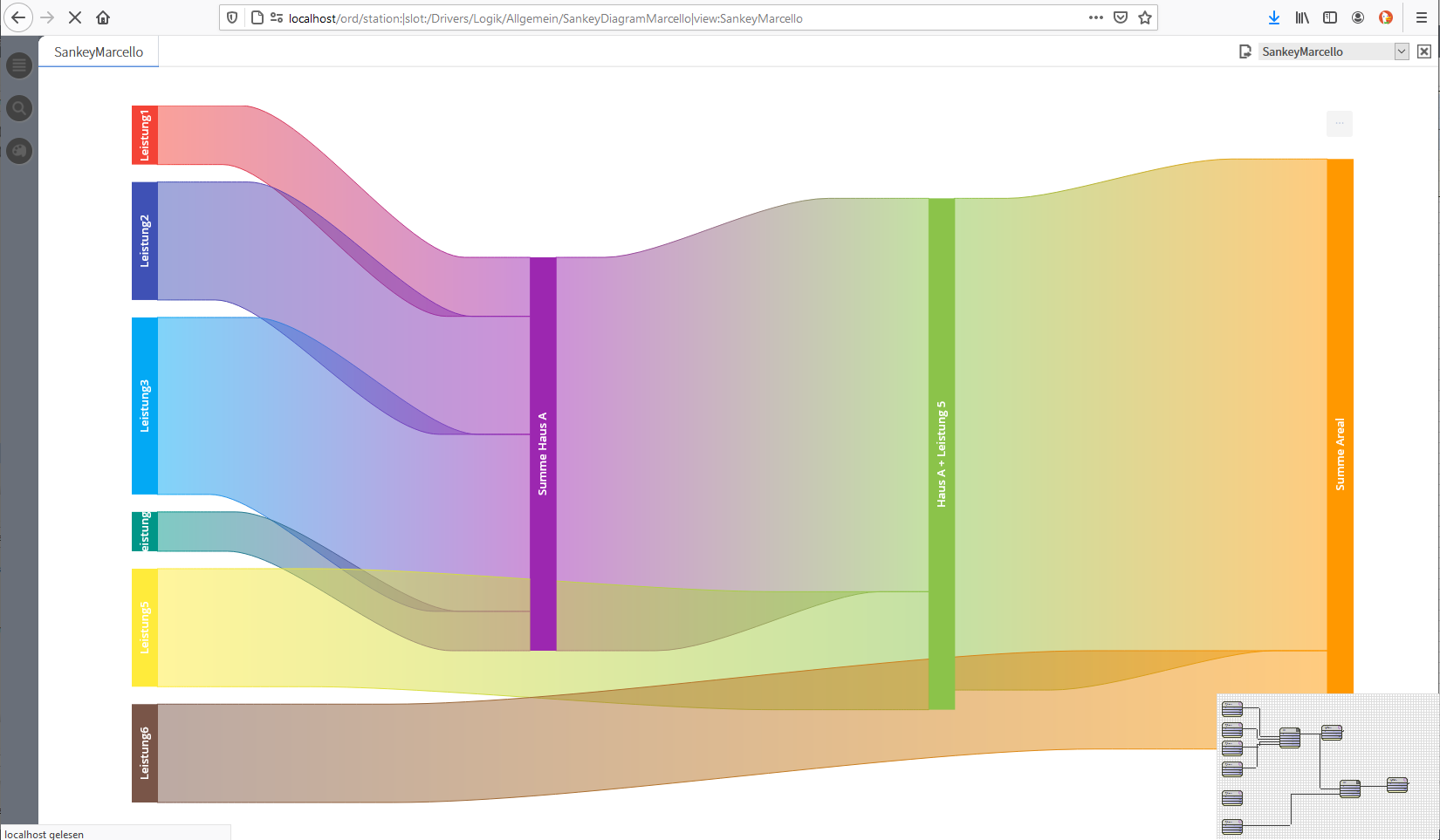1440x840 pixels.
Task: Open the site permissions icon in address bar
Action: click(x=277, y=17)
